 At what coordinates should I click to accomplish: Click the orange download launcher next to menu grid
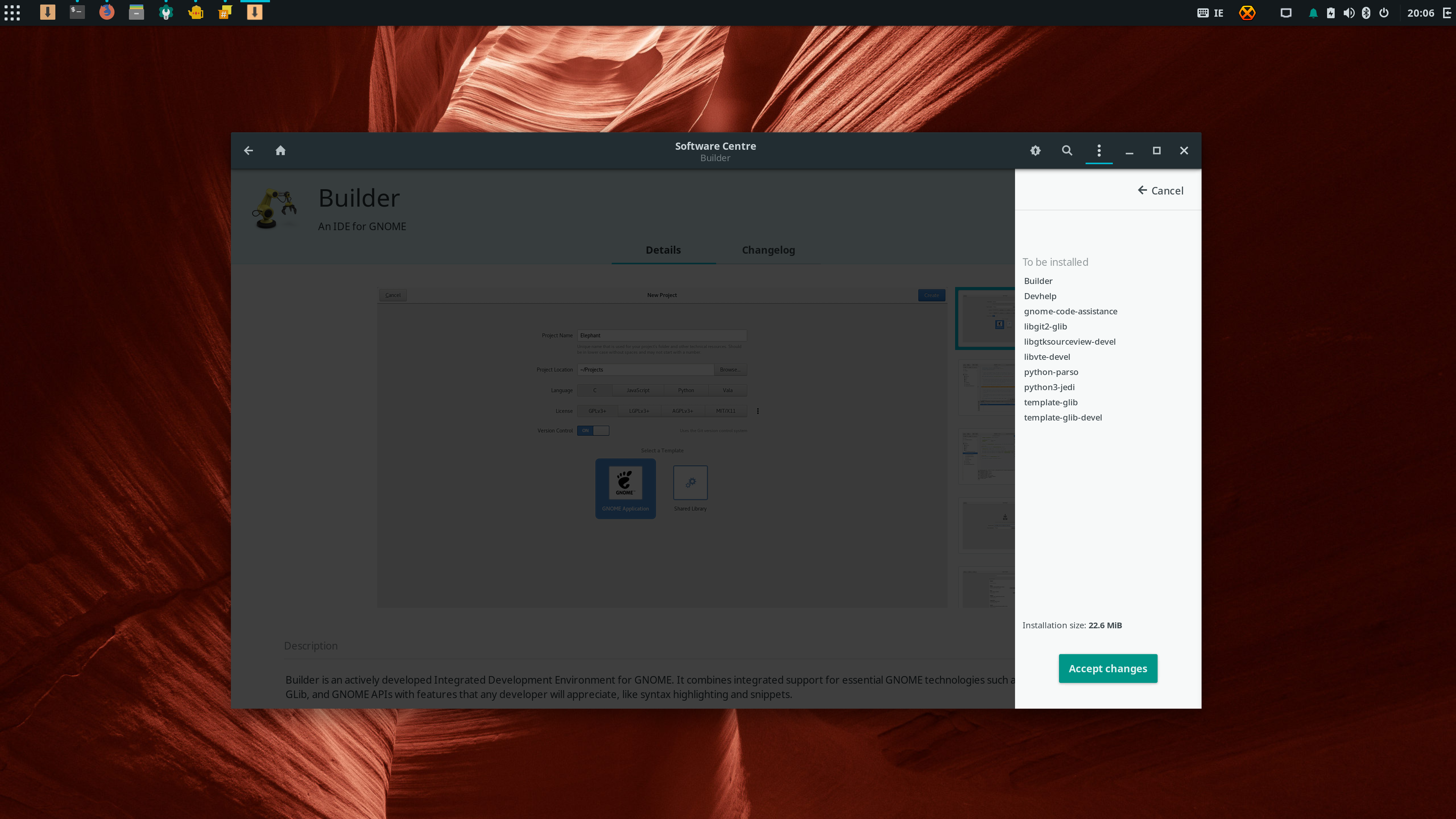[x=47, y=12]
